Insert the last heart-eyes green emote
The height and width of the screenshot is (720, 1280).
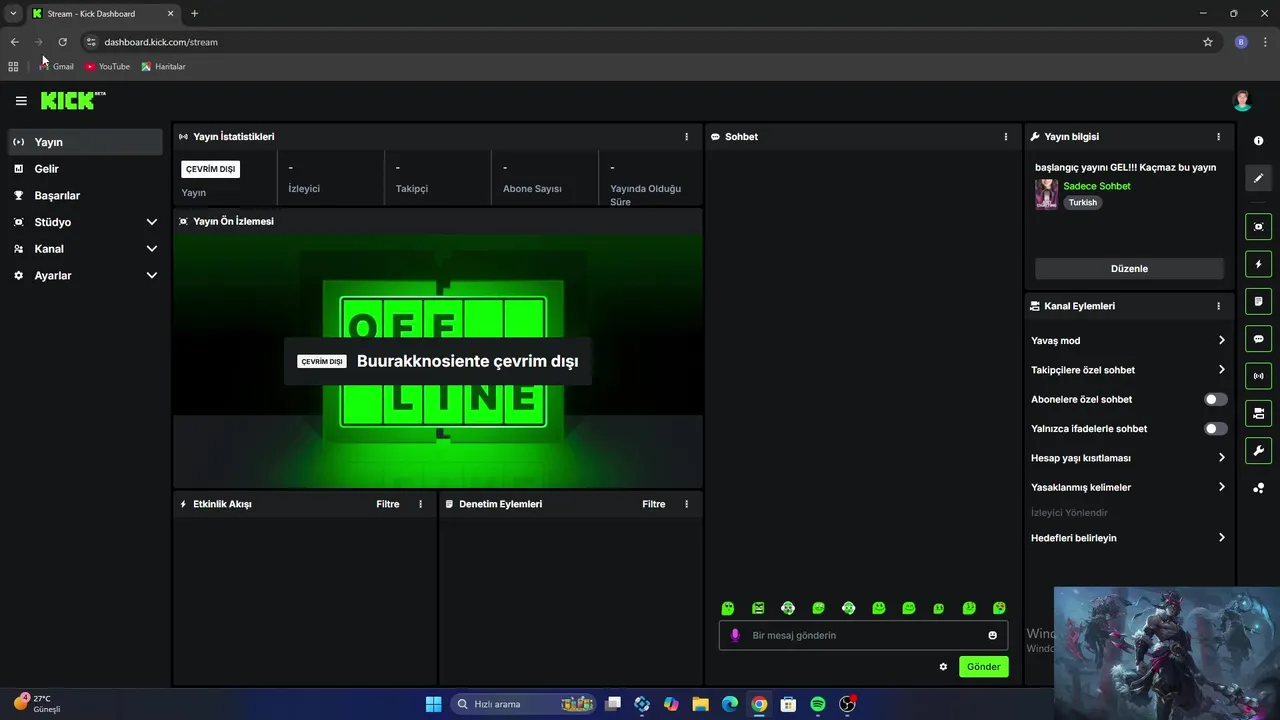(x=999, y=608)
